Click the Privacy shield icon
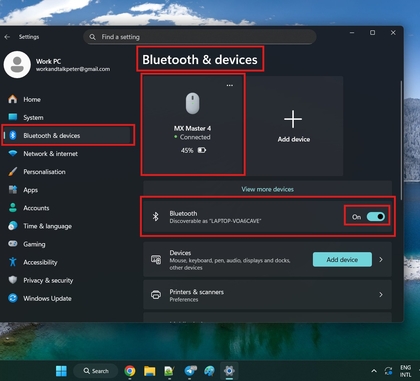The height and width of the screenshot is (381, 420). [x=13, y=280]
